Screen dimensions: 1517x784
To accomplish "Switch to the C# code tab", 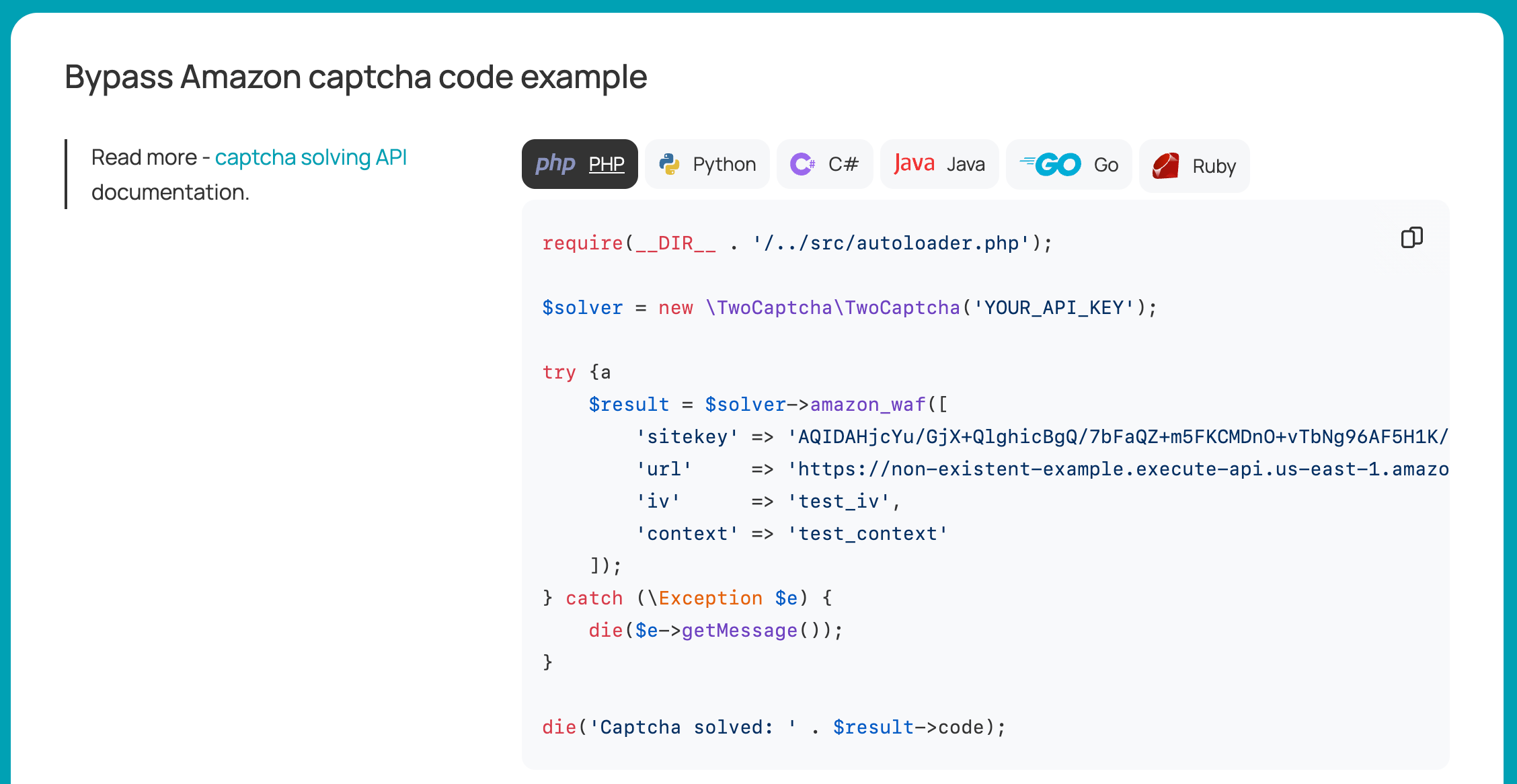I will point(825,163).
